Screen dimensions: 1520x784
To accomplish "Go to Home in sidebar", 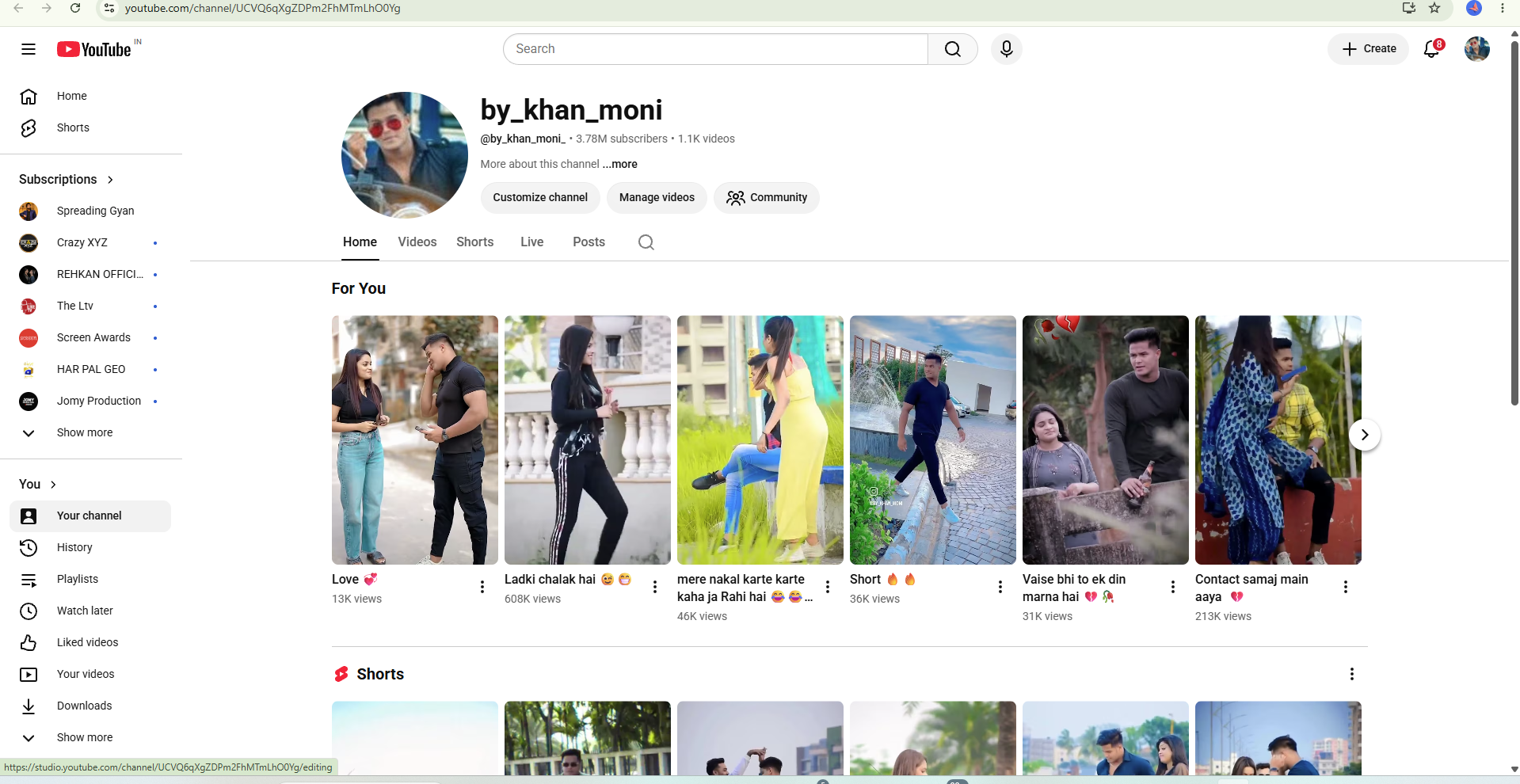I will pyautogui.click(x=91, y=96).
